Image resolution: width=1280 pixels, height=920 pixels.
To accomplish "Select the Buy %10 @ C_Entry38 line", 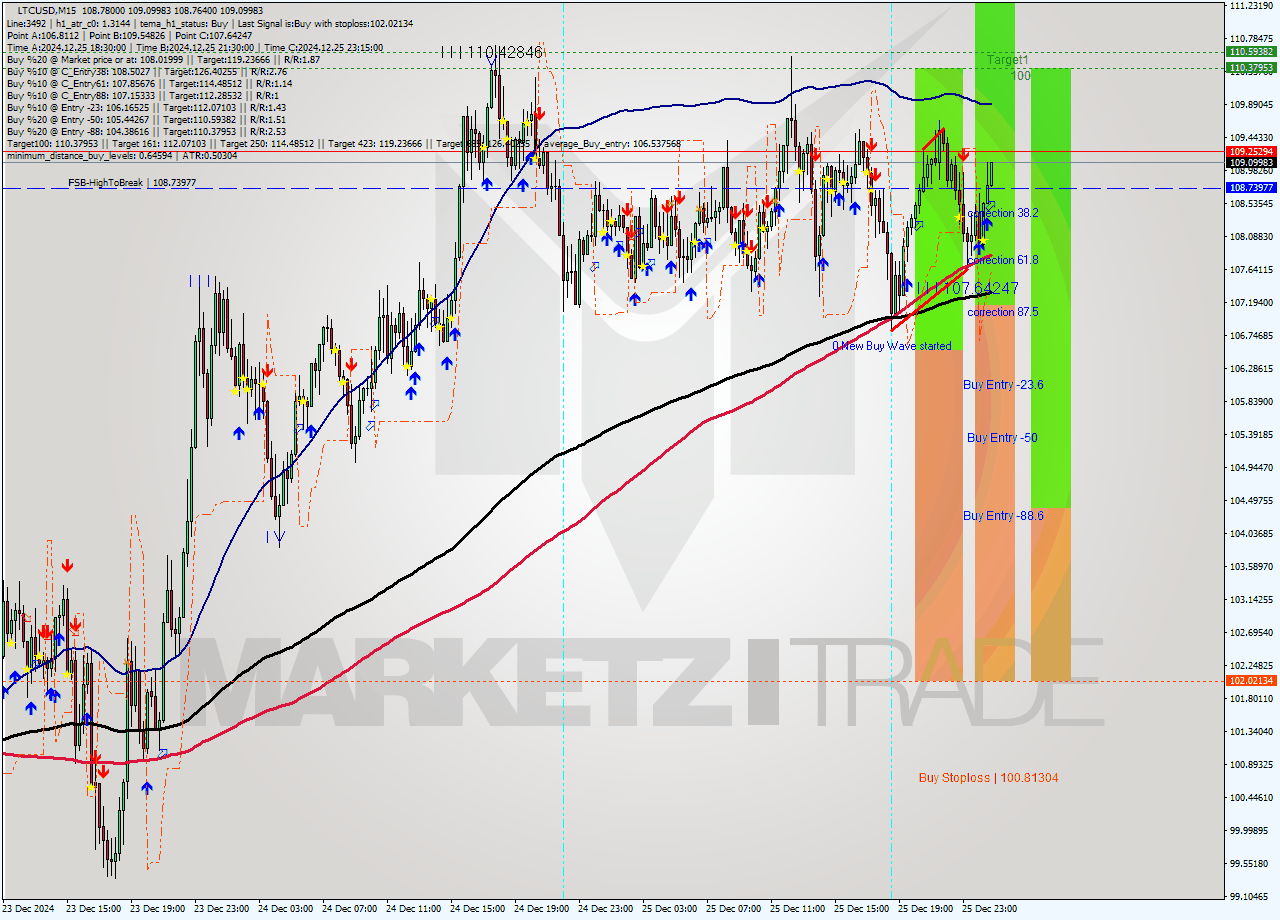I will (147, 72).
